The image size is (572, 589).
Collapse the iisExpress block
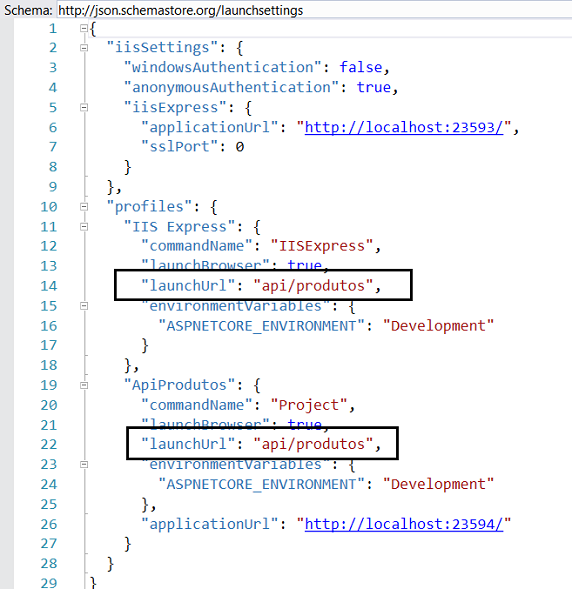pyautogui.click(x=84, y=107)
